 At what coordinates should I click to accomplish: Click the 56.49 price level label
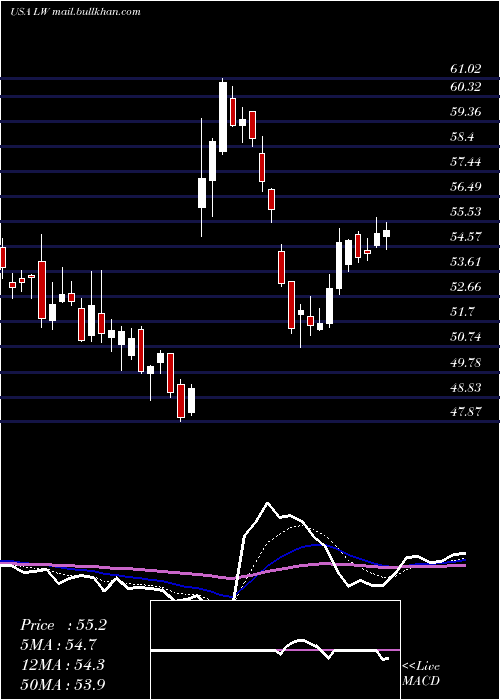tap(466, 187)
